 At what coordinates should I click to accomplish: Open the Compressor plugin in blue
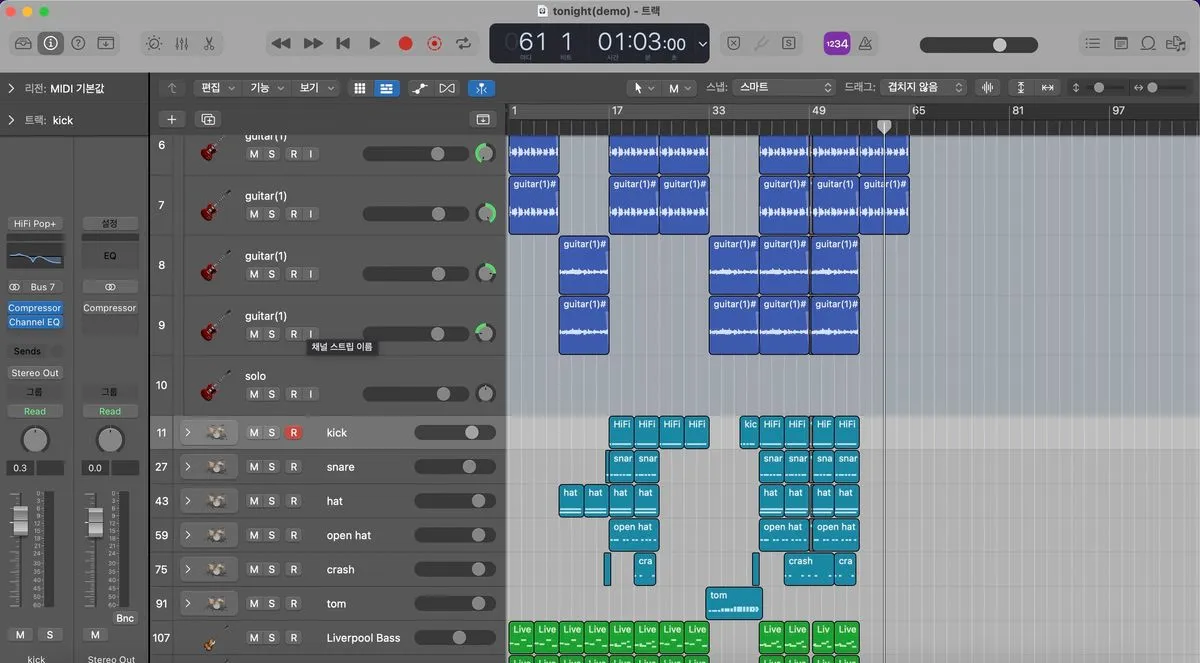[35, 308]
